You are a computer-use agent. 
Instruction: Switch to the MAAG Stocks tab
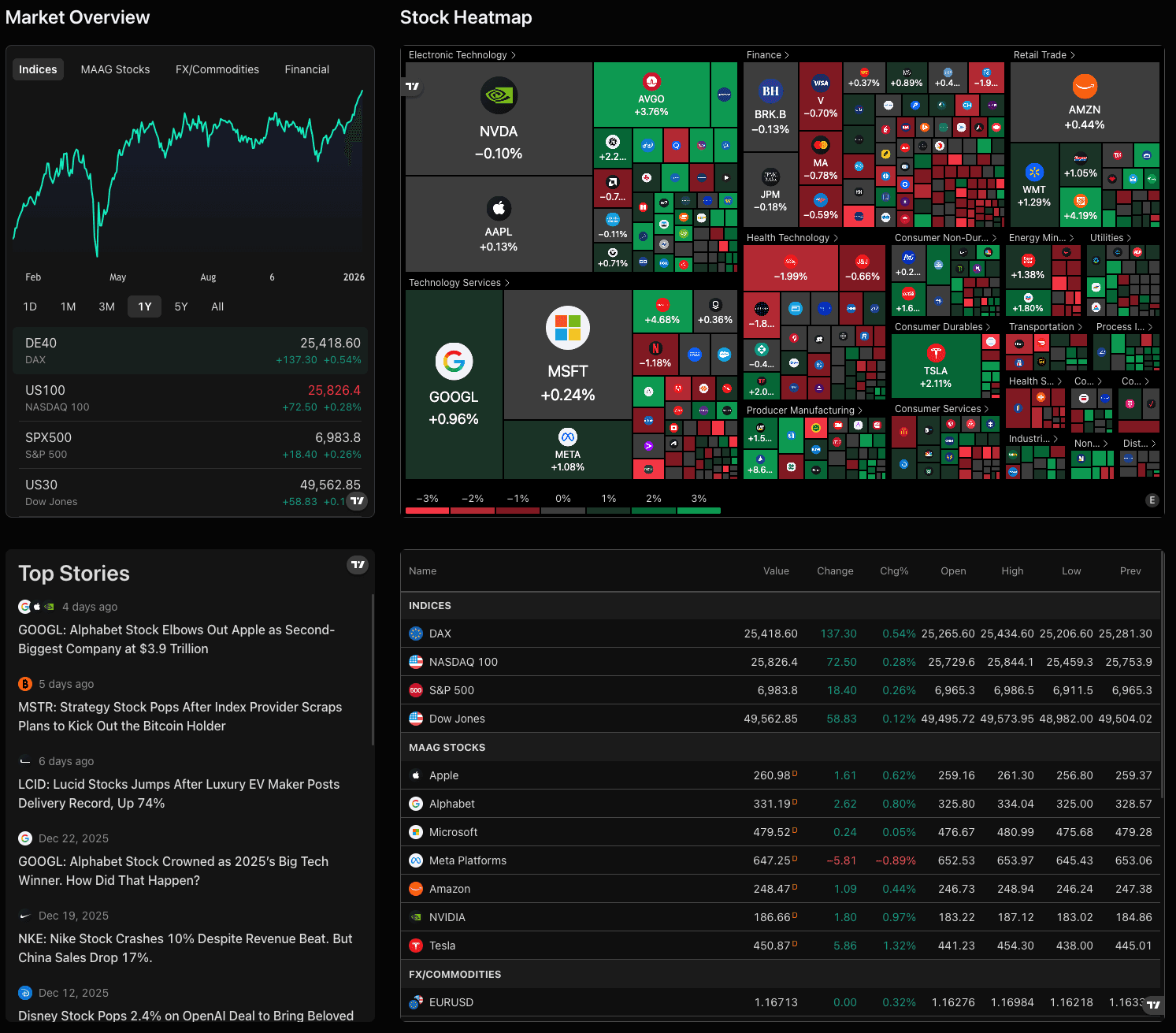(115, 69)
